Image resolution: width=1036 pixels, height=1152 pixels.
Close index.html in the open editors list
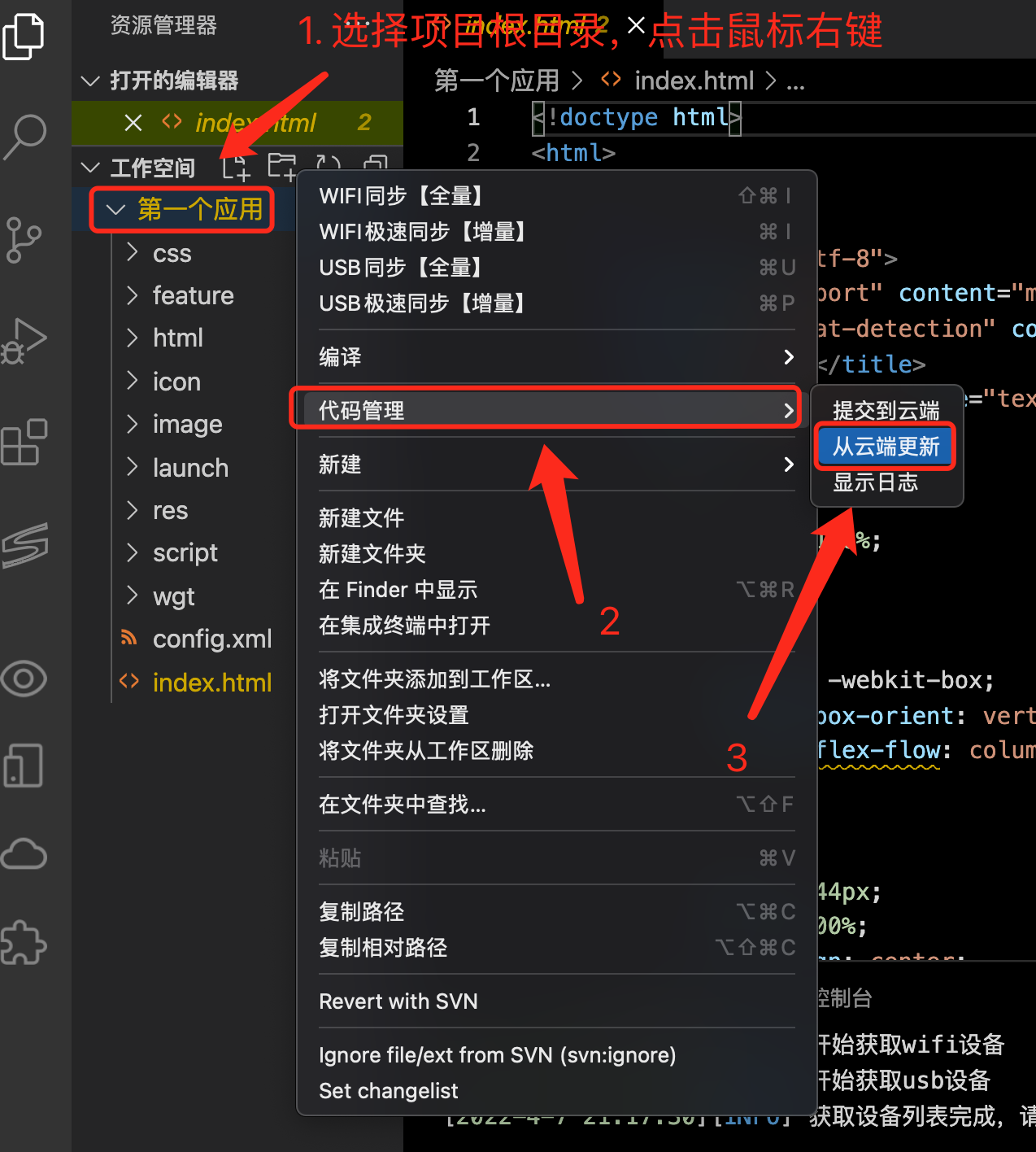(x=133, y=123)
